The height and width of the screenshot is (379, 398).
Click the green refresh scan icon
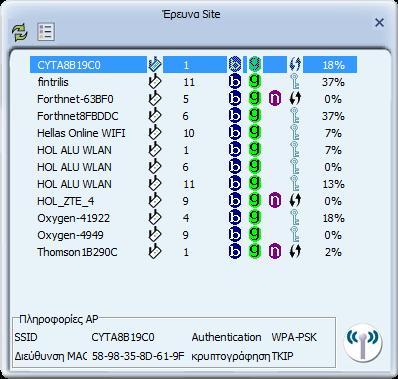19,32
